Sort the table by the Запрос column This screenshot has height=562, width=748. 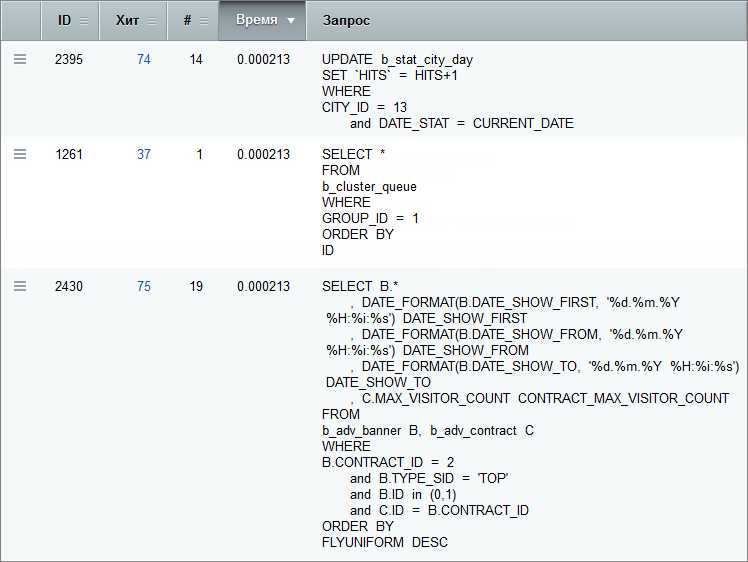click(345, 21)
